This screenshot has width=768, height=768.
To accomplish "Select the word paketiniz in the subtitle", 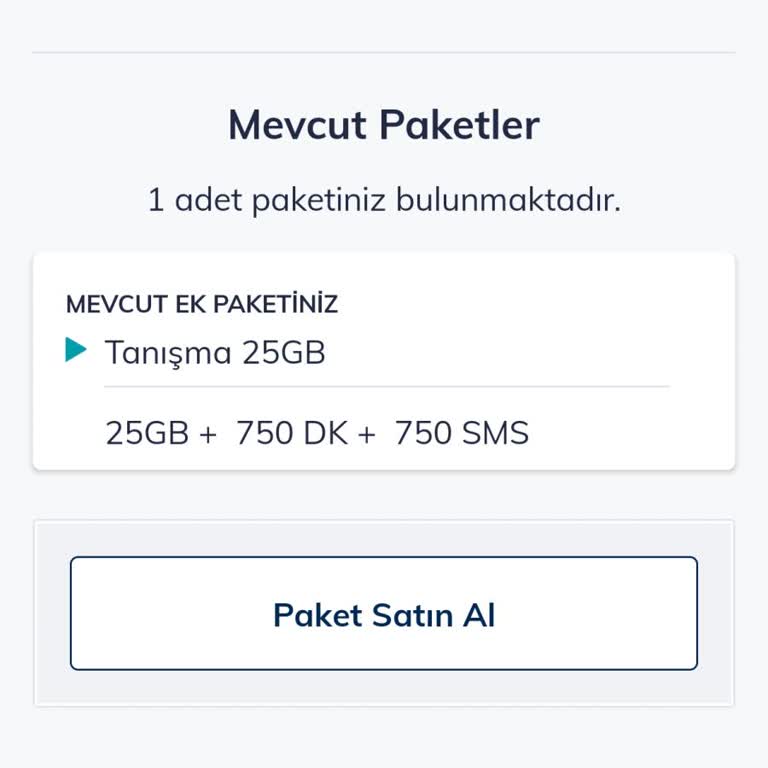I will point(318,200).
